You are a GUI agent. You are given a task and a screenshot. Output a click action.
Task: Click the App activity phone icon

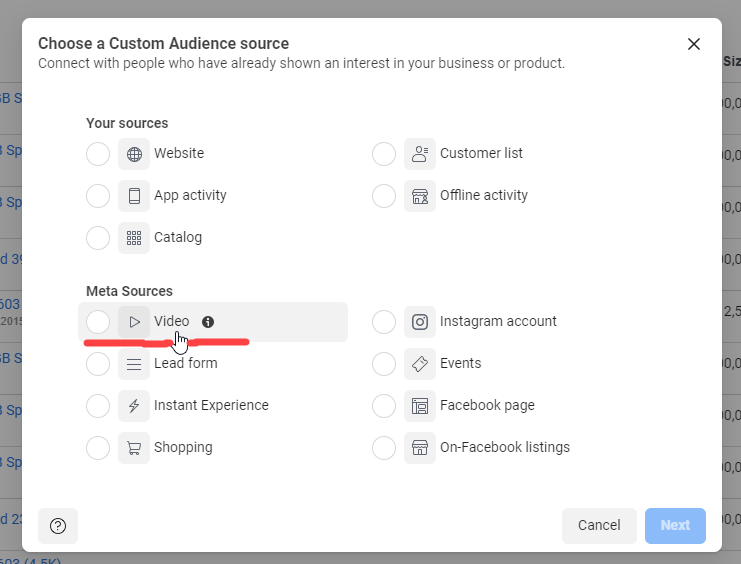(x=134, y=196)
